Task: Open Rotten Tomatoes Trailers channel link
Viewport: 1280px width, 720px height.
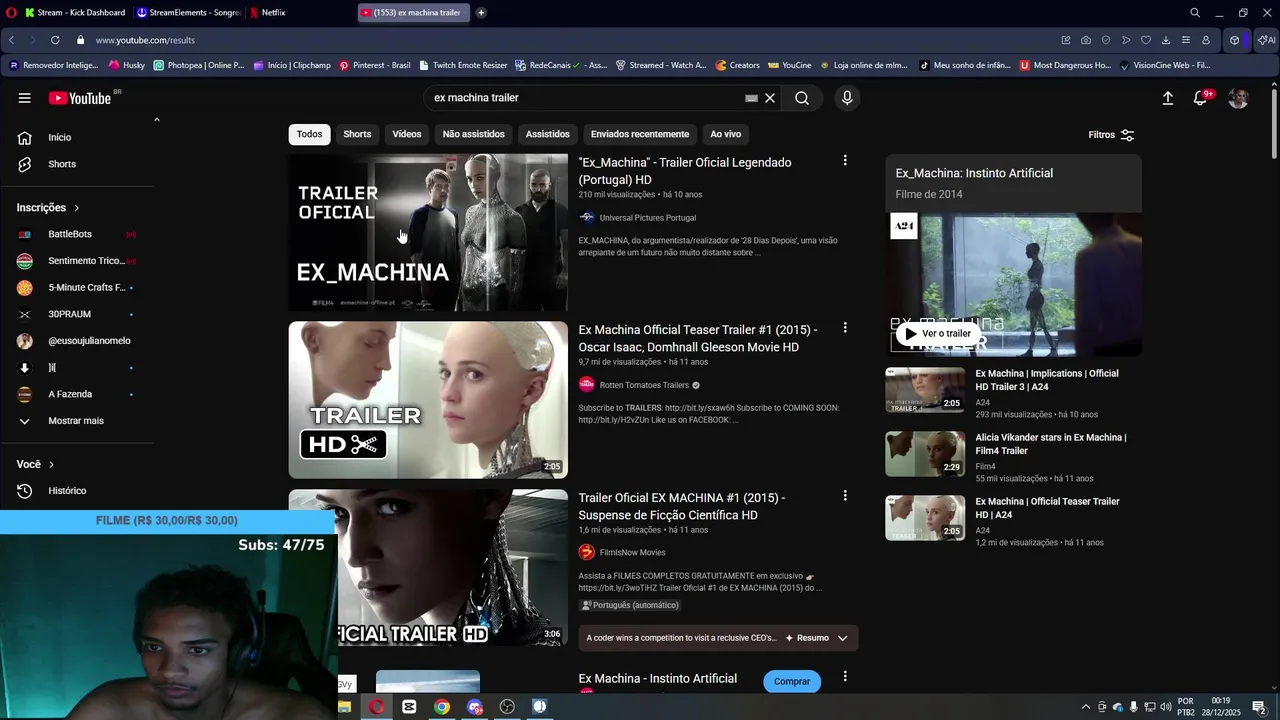Action: coord(644,385)
